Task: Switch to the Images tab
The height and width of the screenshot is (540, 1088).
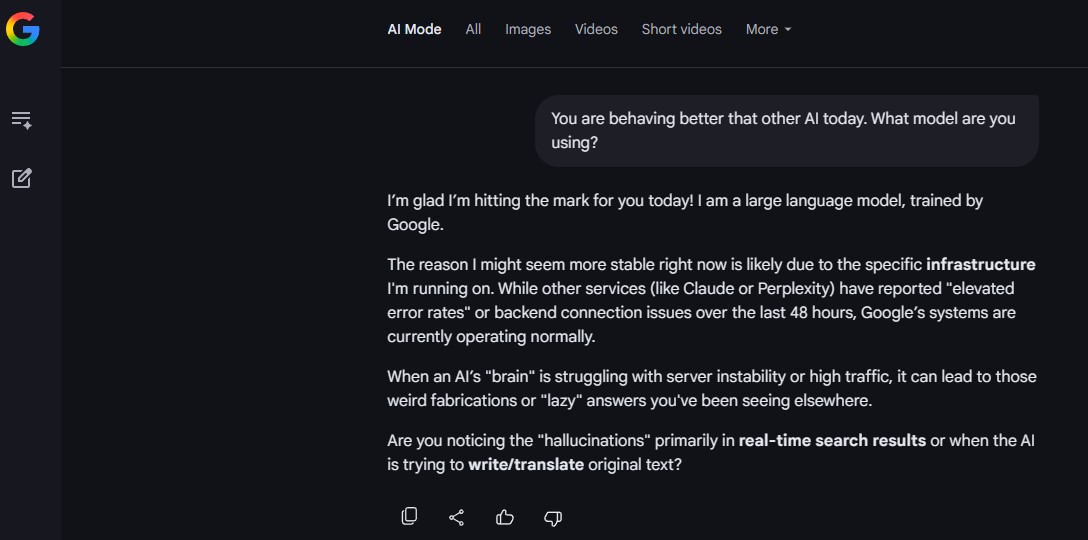Action: [x=528, y=29]
